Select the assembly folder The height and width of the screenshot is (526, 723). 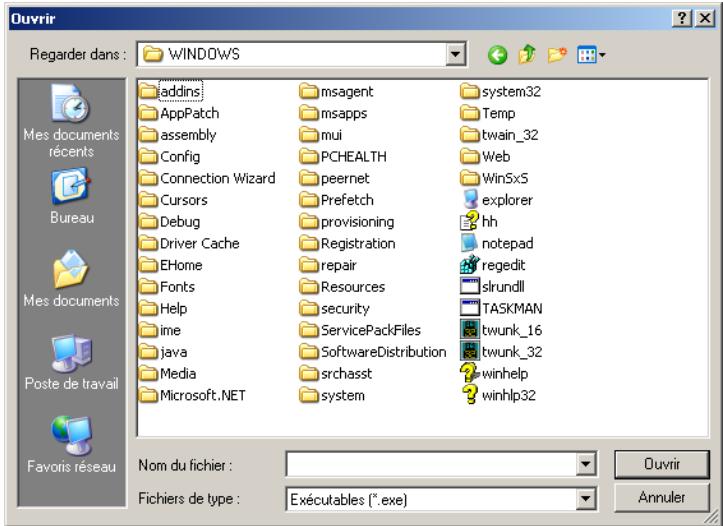178,135
